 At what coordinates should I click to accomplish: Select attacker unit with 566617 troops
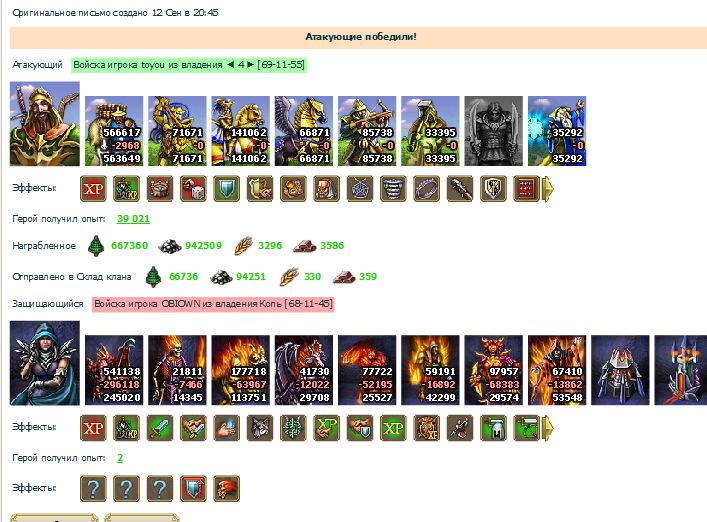pos(114,131)
